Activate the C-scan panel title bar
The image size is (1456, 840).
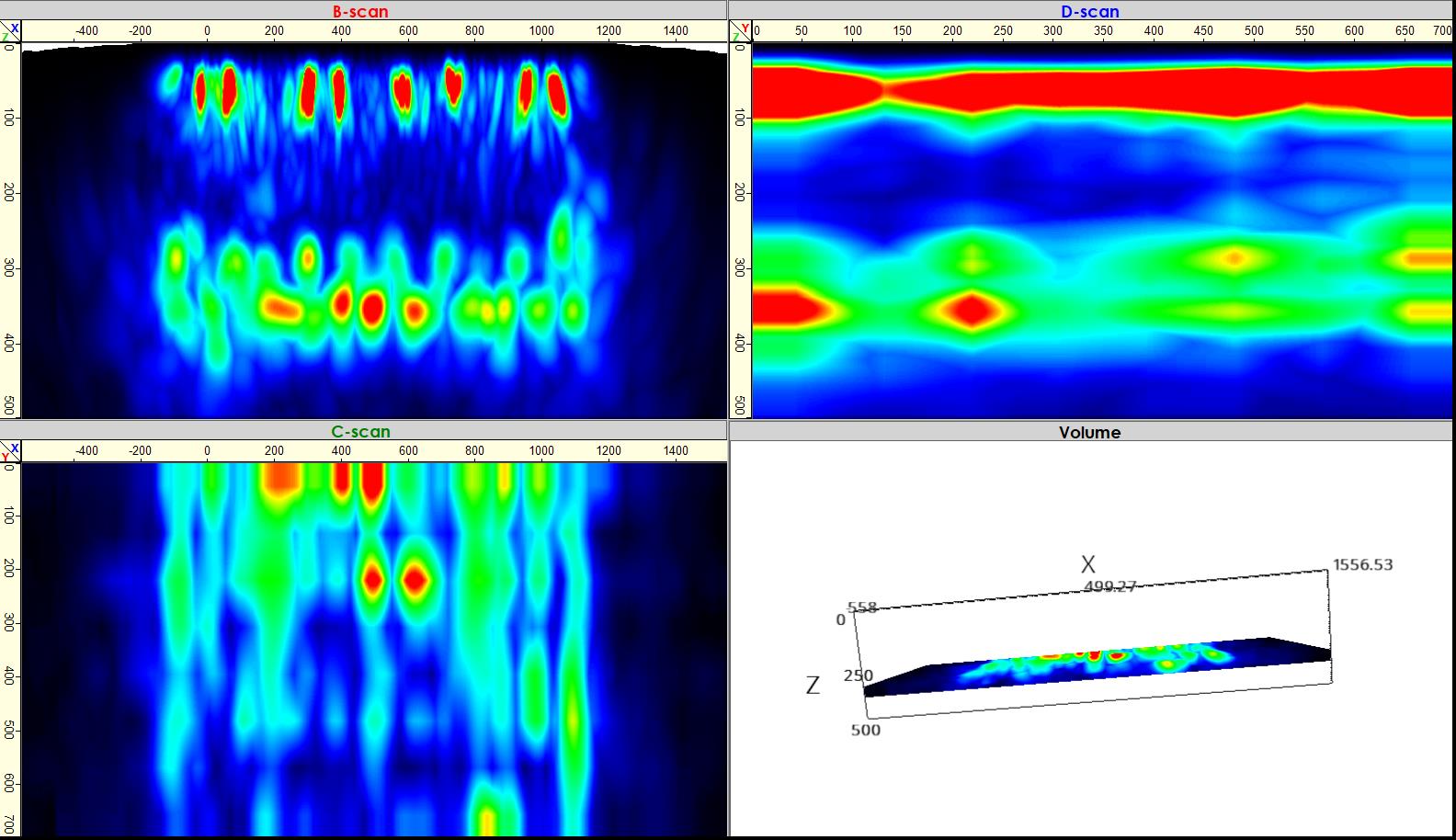(360, 432)
